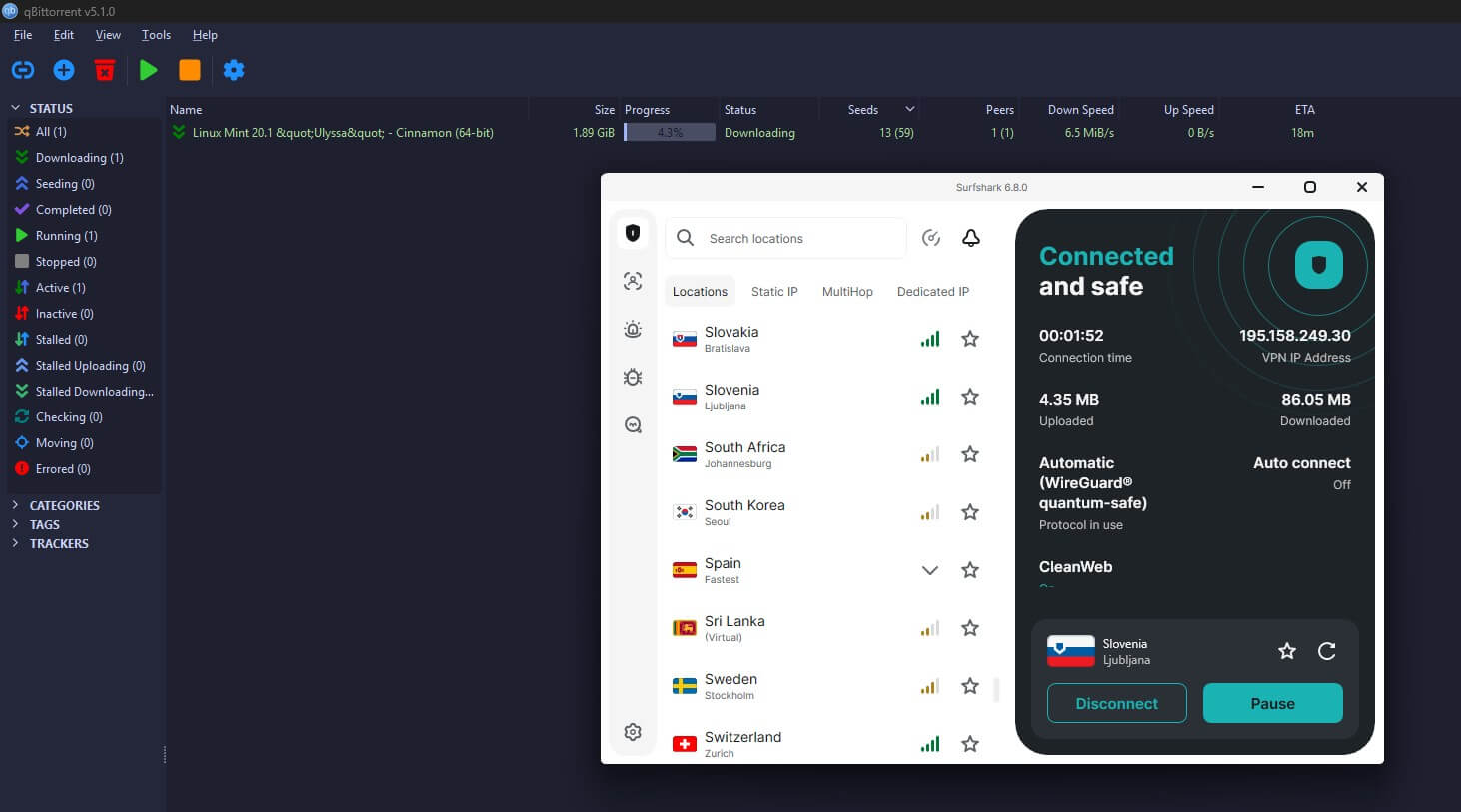Open the File menu
The image size is (1461, 812).
[x=23, y=35]
